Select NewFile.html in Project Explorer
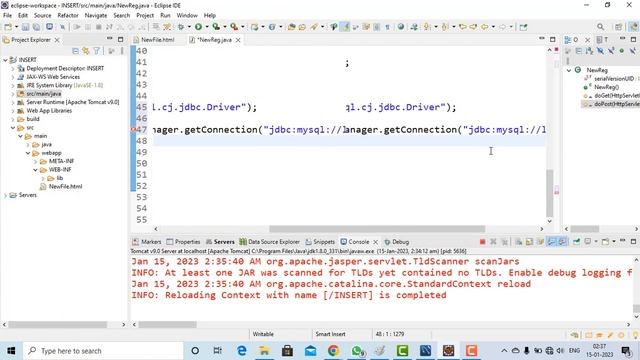This screenshot has width=640, height=360. tap(65, 187)
